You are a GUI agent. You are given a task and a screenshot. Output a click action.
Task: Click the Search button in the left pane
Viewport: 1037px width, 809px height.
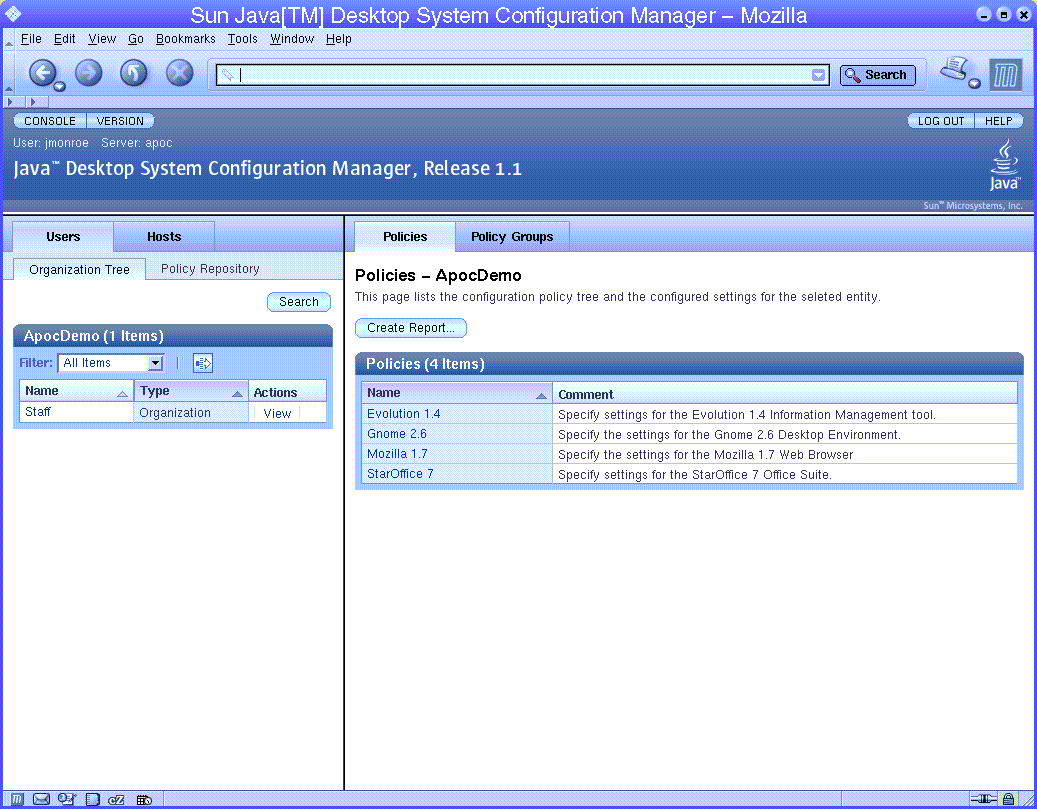click(x=299, y=302)
